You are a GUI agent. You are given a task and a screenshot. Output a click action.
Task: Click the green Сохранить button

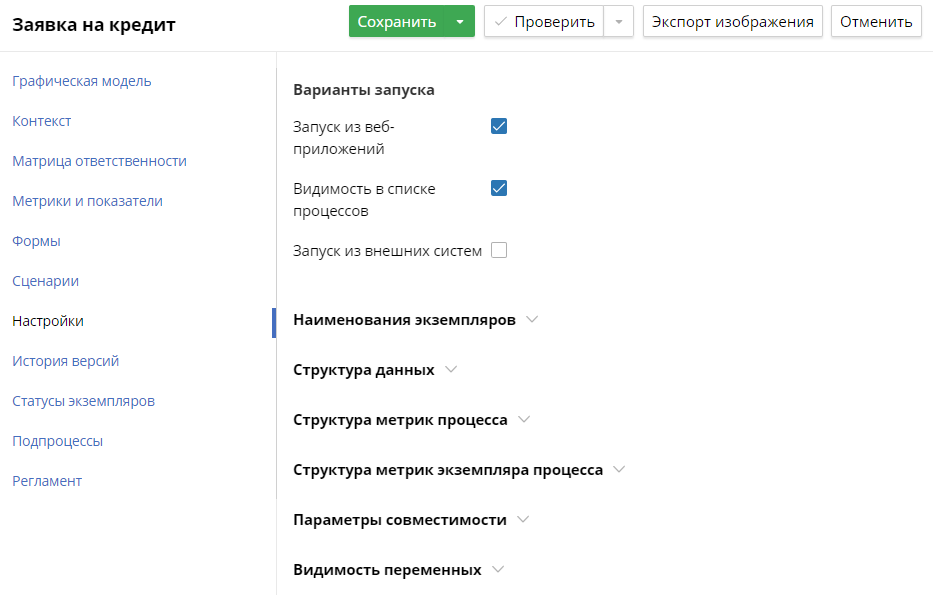point(396,21)
